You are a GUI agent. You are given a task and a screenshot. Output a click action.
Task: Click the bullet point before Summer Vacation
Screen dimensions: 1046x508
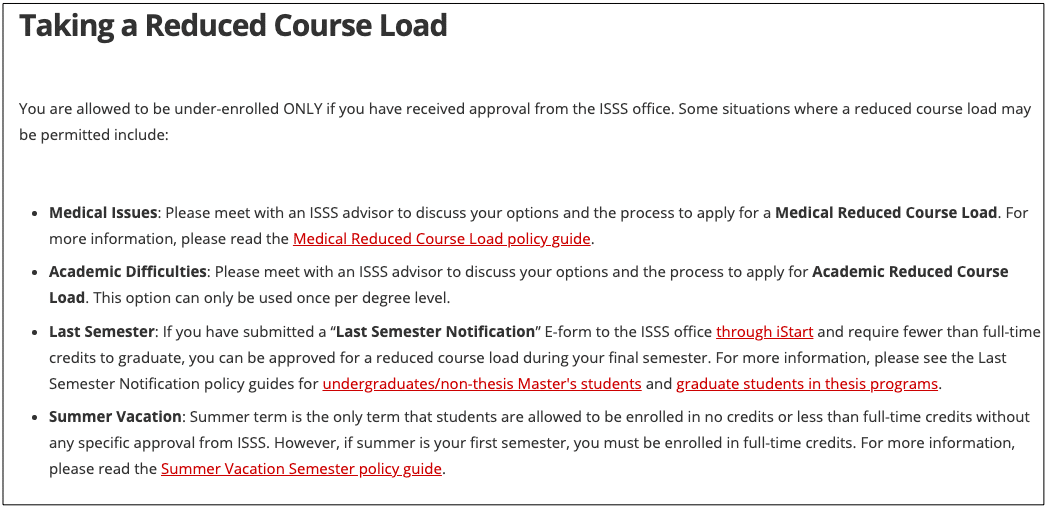point(34,417)
